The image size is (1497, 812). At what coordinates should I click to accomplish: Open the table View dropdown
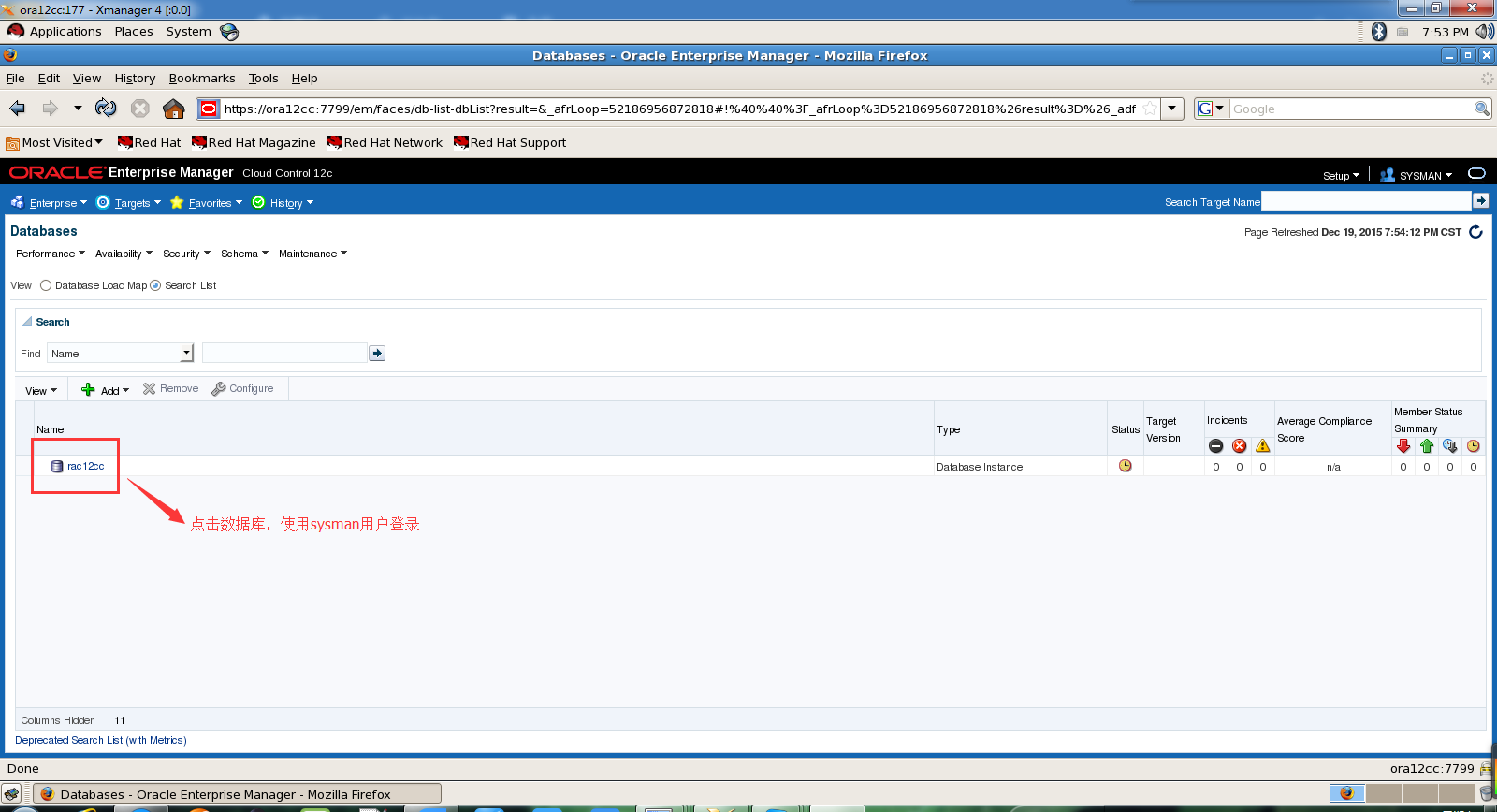click(41, 390)
